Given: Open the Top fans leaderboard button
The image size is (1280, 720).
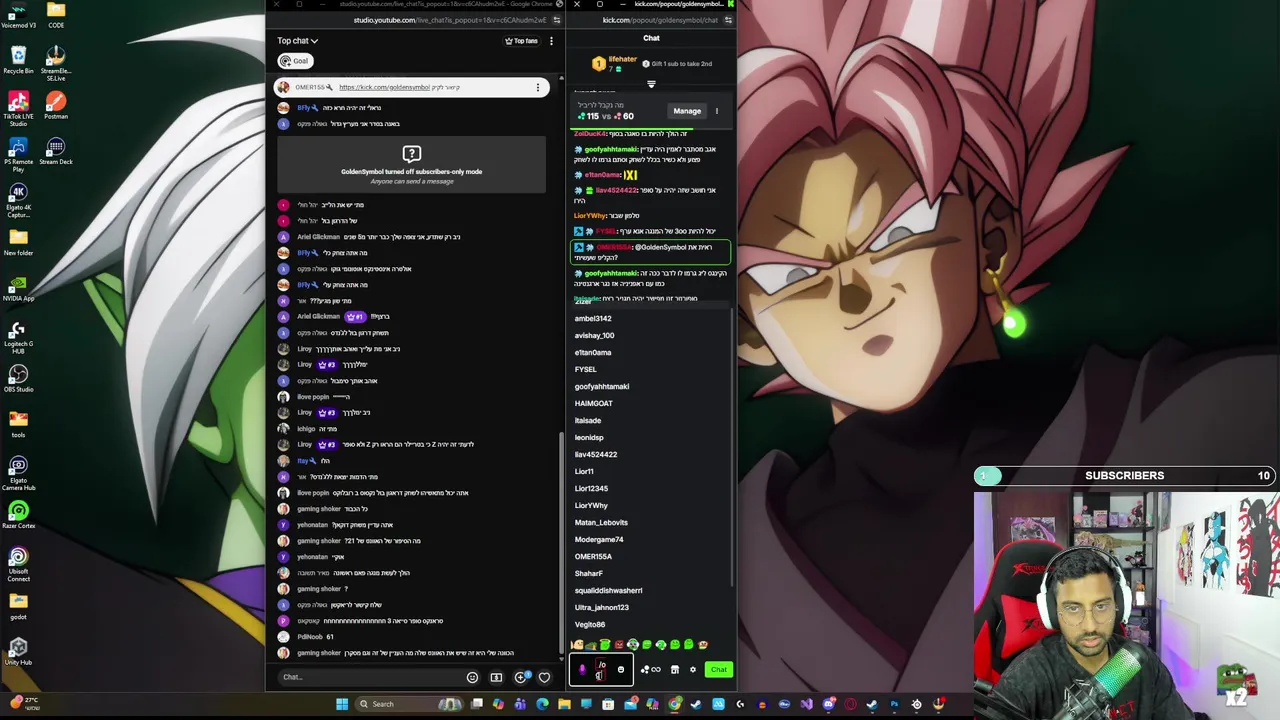Looking at the screenshot, I should tap(521, 41).
